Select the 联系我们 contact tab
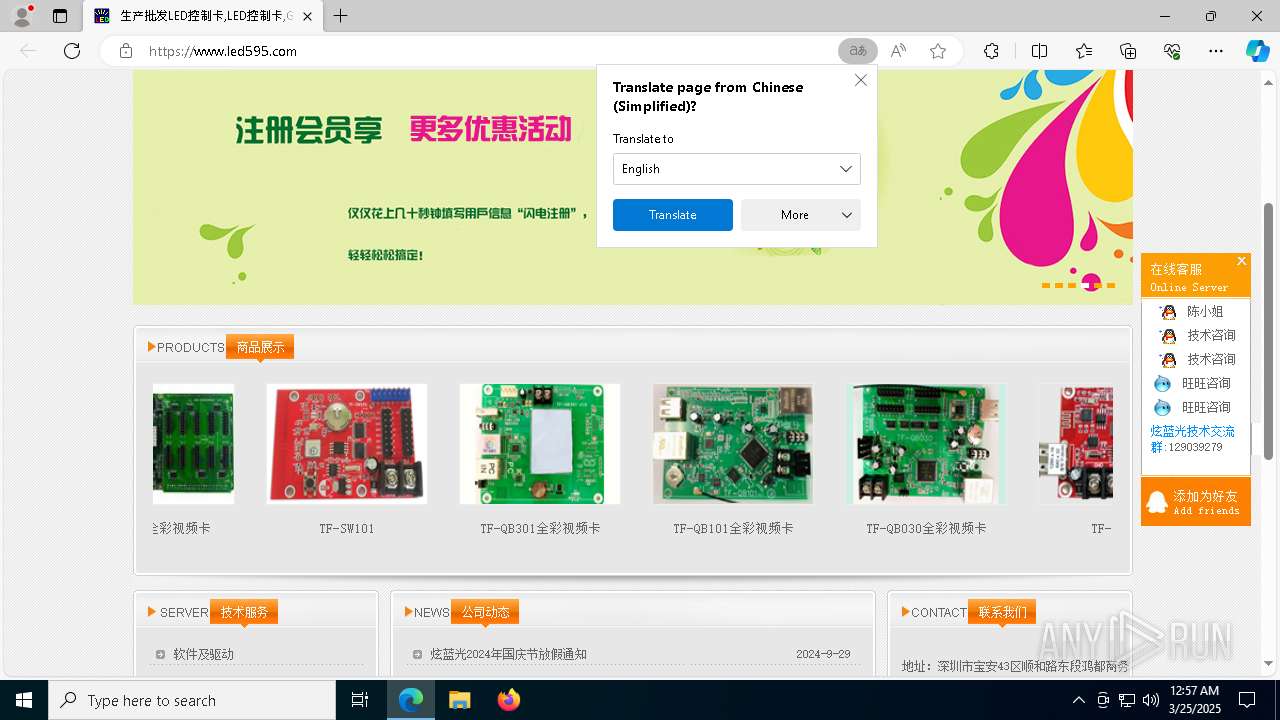The height and width of the screenshot is (720, 1280). 1002,612
